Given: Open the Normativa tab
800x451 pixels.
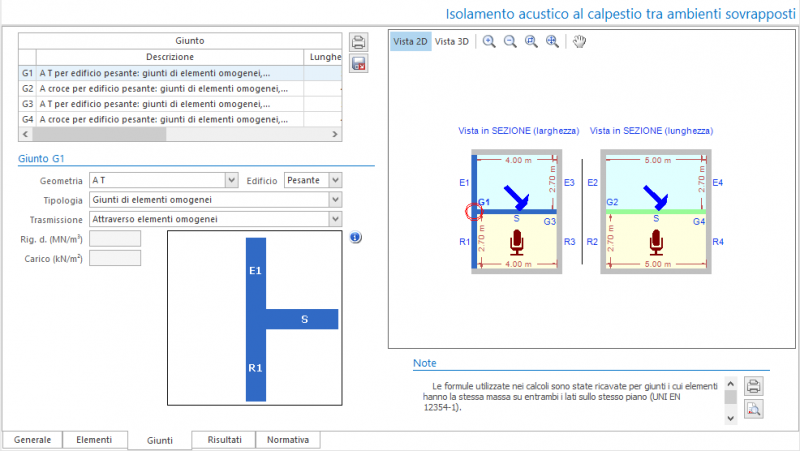Looking at the screenshot, I should coord(288,440).
